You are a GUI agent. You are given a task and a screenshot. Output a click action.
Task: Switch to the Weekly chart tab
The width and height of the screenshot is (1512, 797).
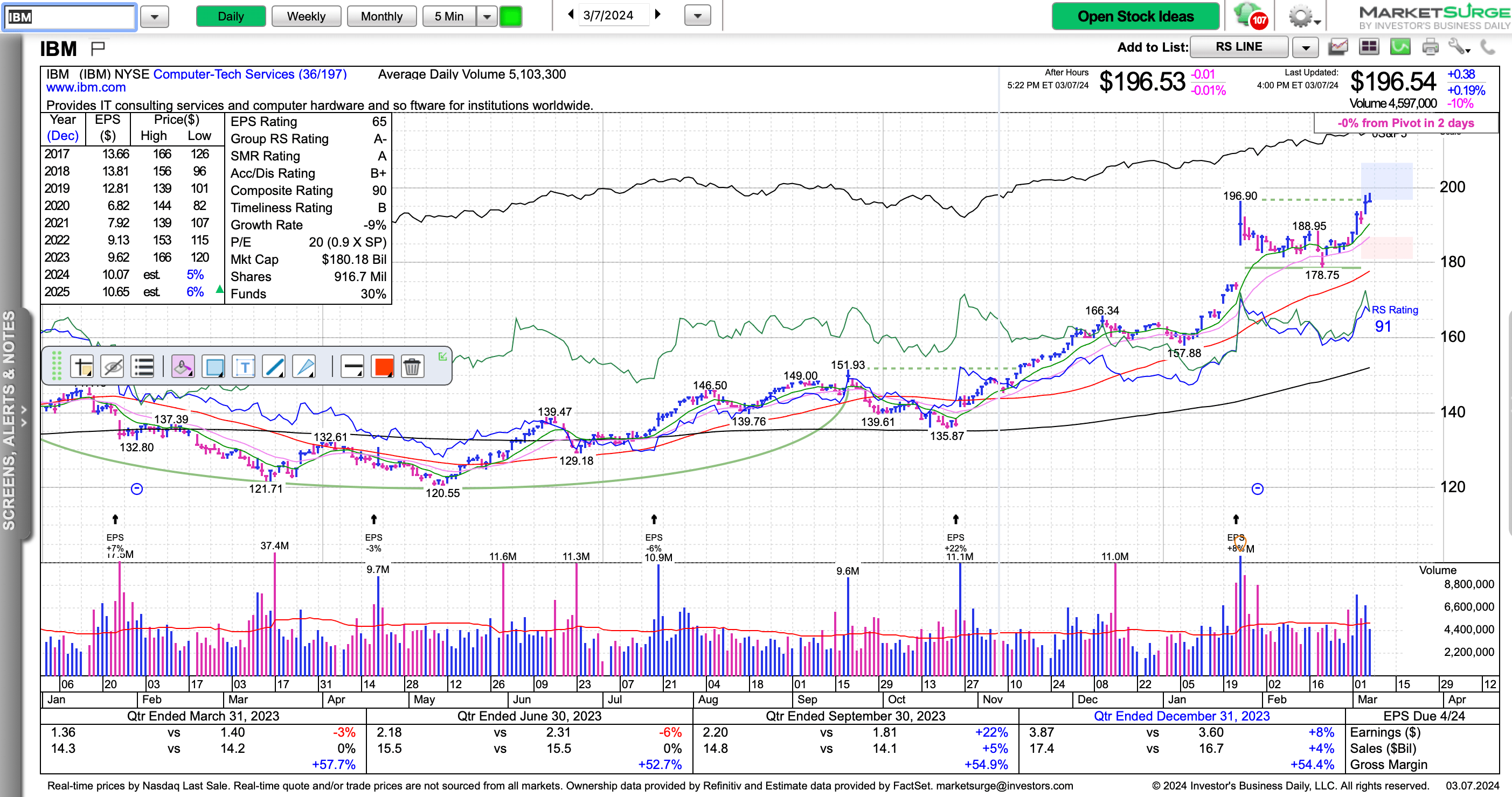tap(306, 16)
